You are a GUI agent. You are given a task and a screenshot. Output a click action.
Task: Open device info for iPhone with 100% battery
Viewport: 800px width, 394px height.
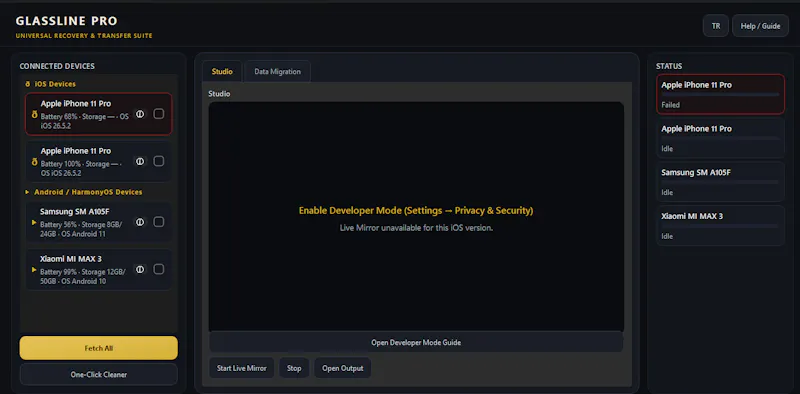coord(140,161)
